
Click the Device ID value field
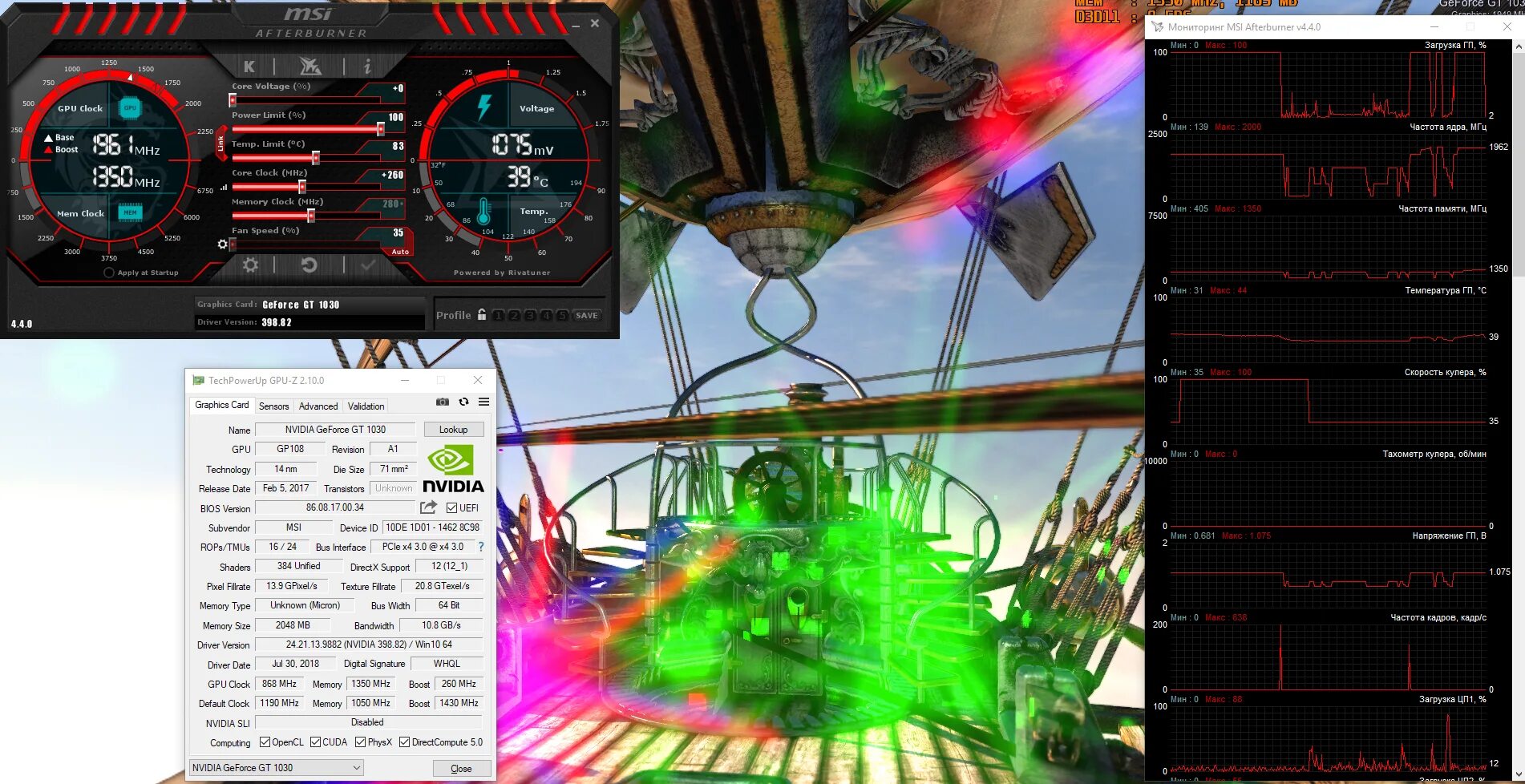click(x=432, y=527)
